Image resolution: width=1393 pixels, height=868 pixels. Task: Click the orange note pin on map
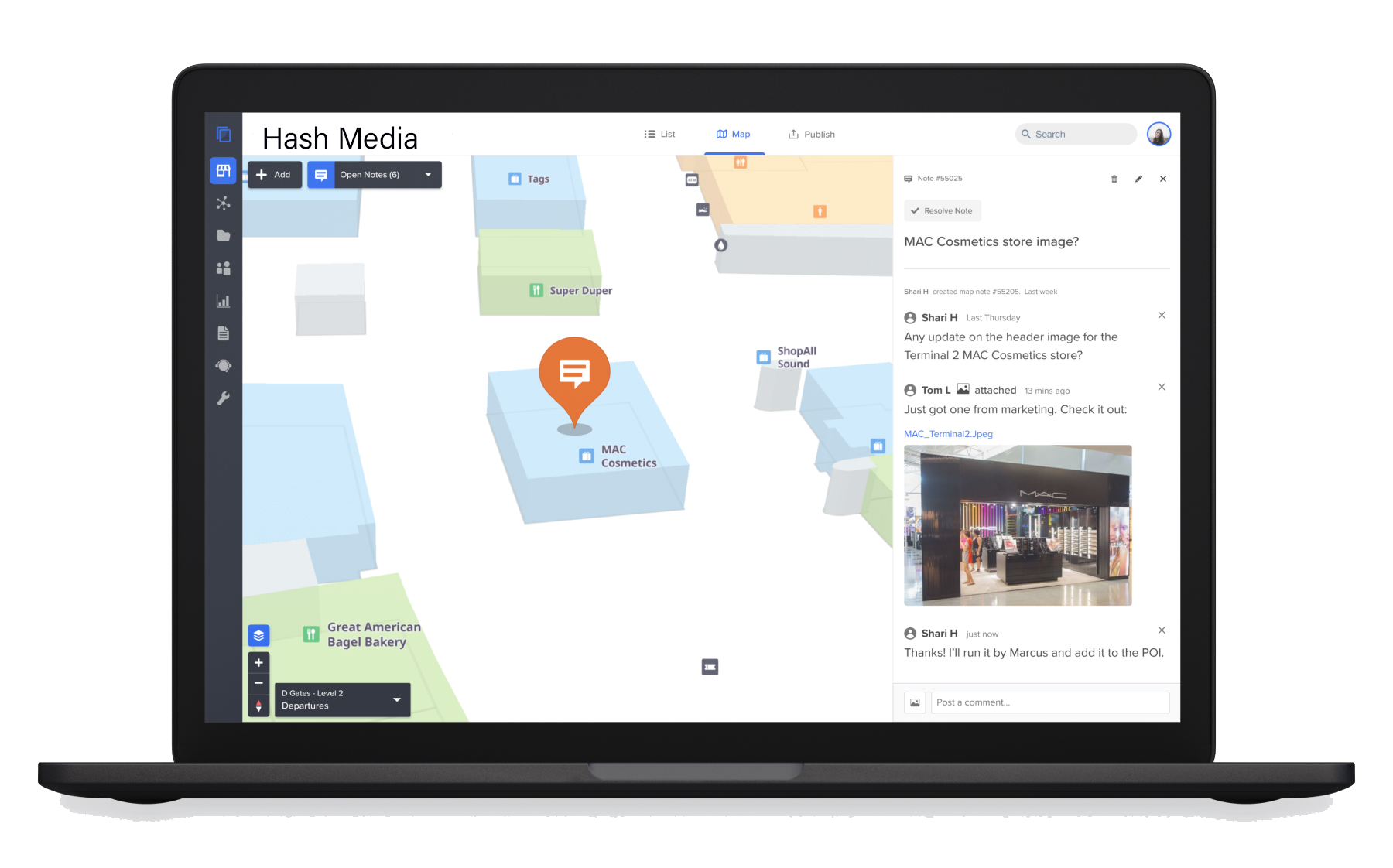click(x=574, y=375)
